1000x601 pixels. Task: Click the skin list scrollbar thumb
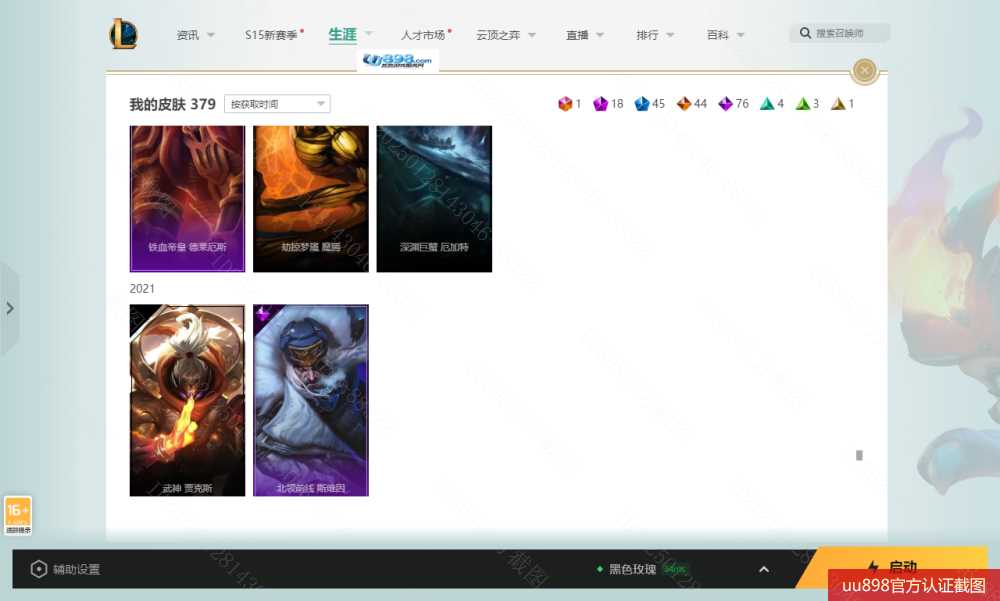pyautogui.click(x=859, y=455)
